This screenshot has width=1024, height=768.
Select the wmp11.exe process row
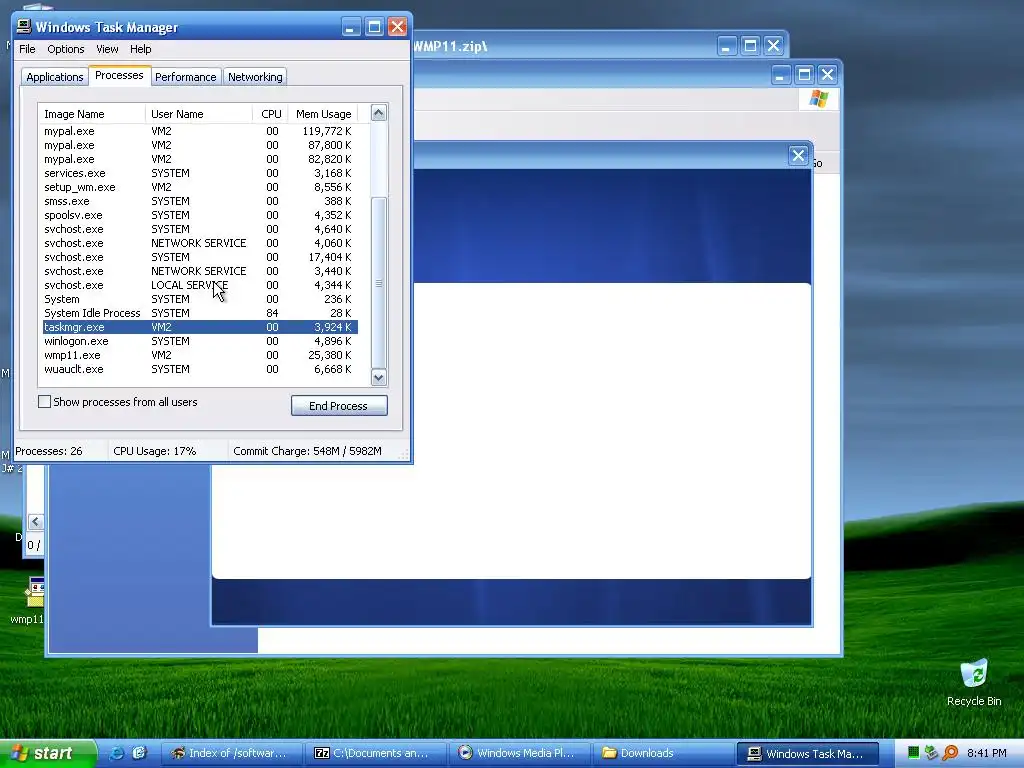(x=200, y=355)
